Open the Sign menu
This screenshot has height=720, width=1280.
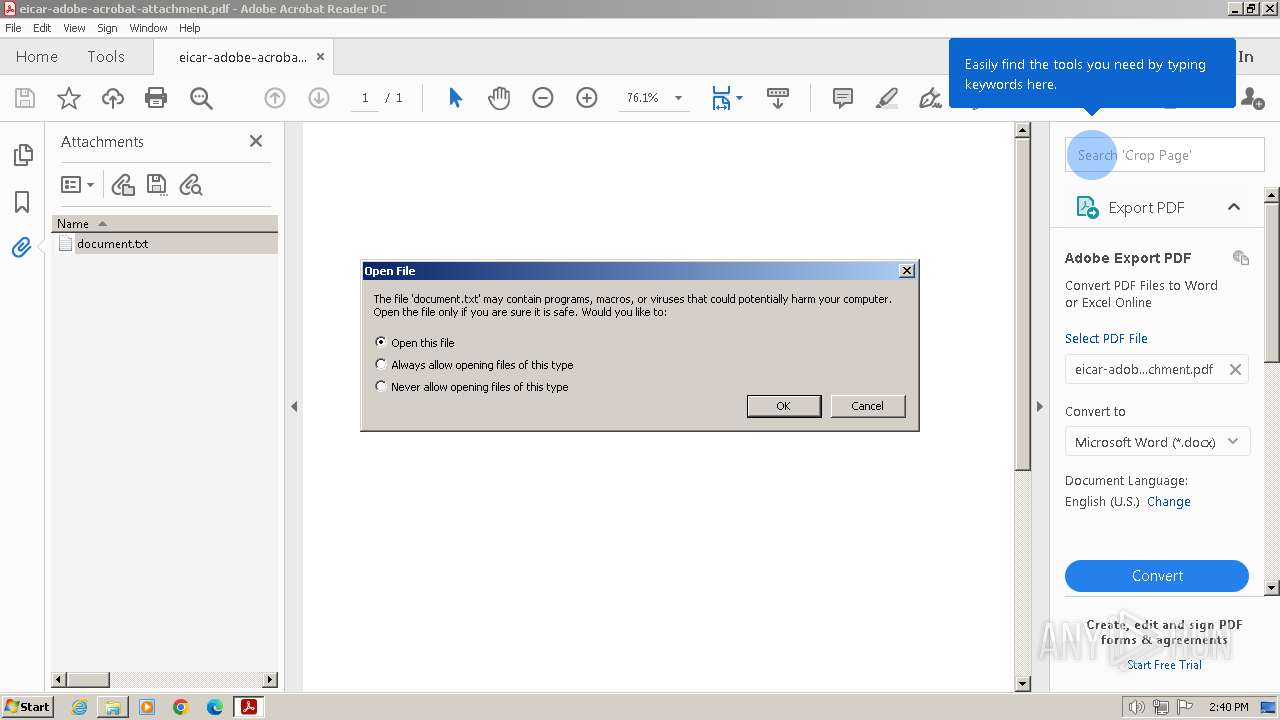pos(107,28)
